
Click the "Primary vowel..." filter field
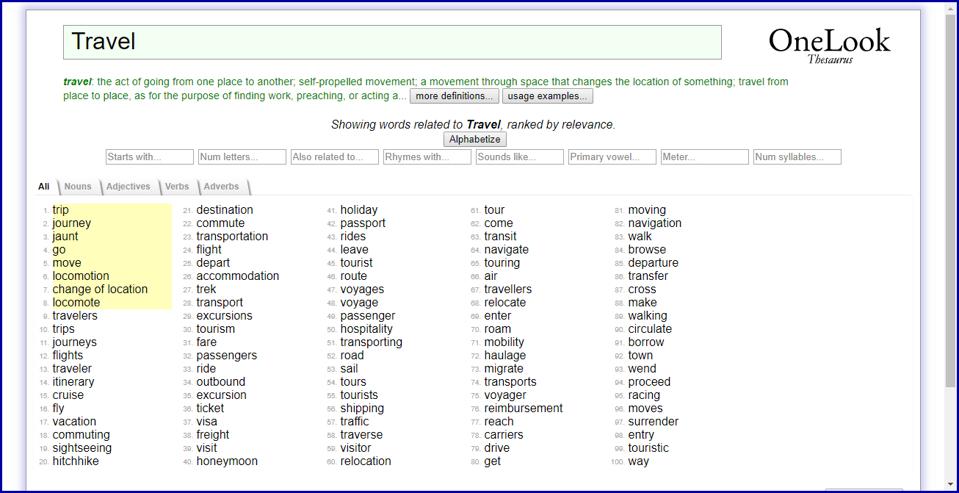pos(612,157)
